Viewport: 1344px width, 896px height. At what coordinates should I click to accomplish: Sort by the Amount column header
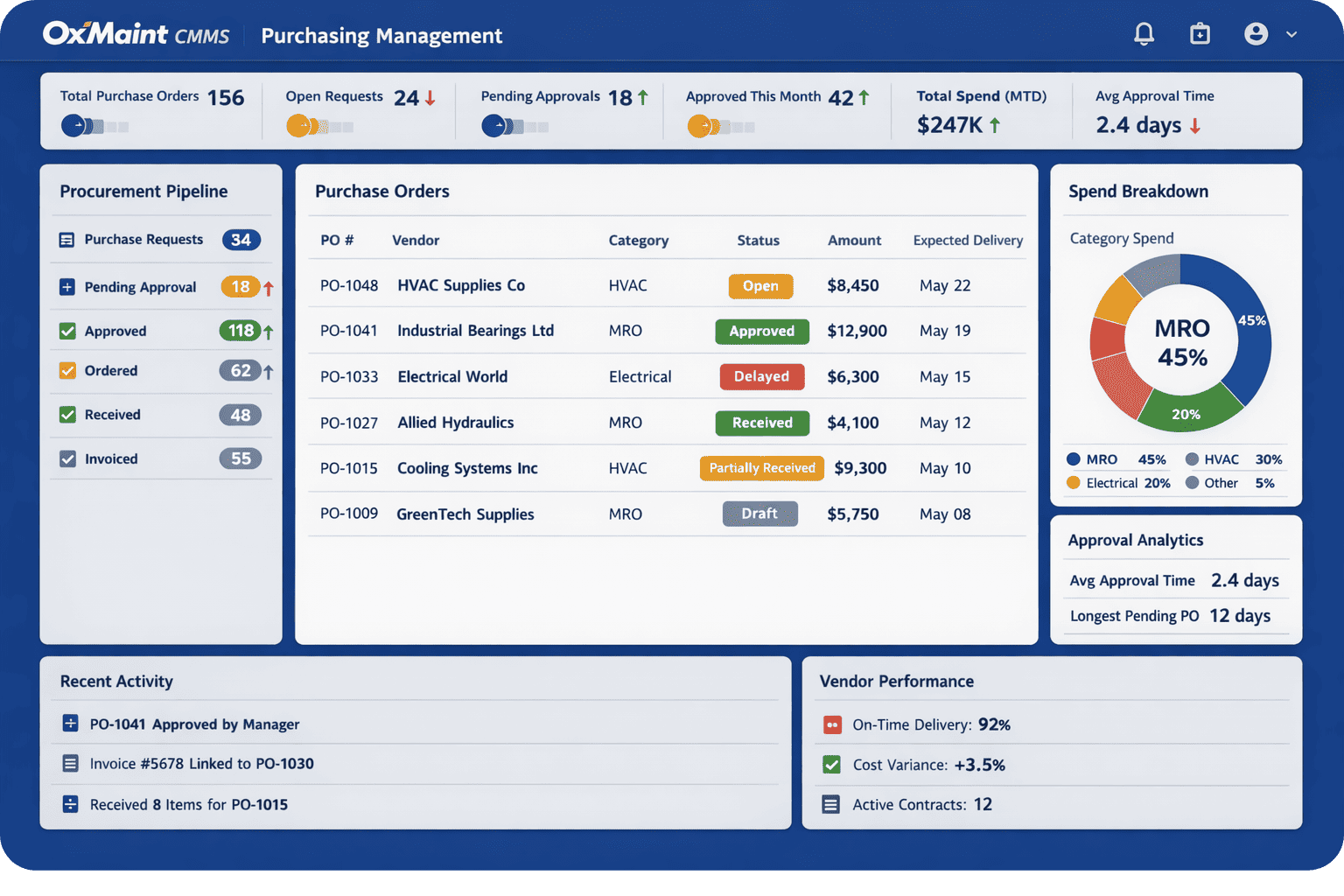click(855, 241)
